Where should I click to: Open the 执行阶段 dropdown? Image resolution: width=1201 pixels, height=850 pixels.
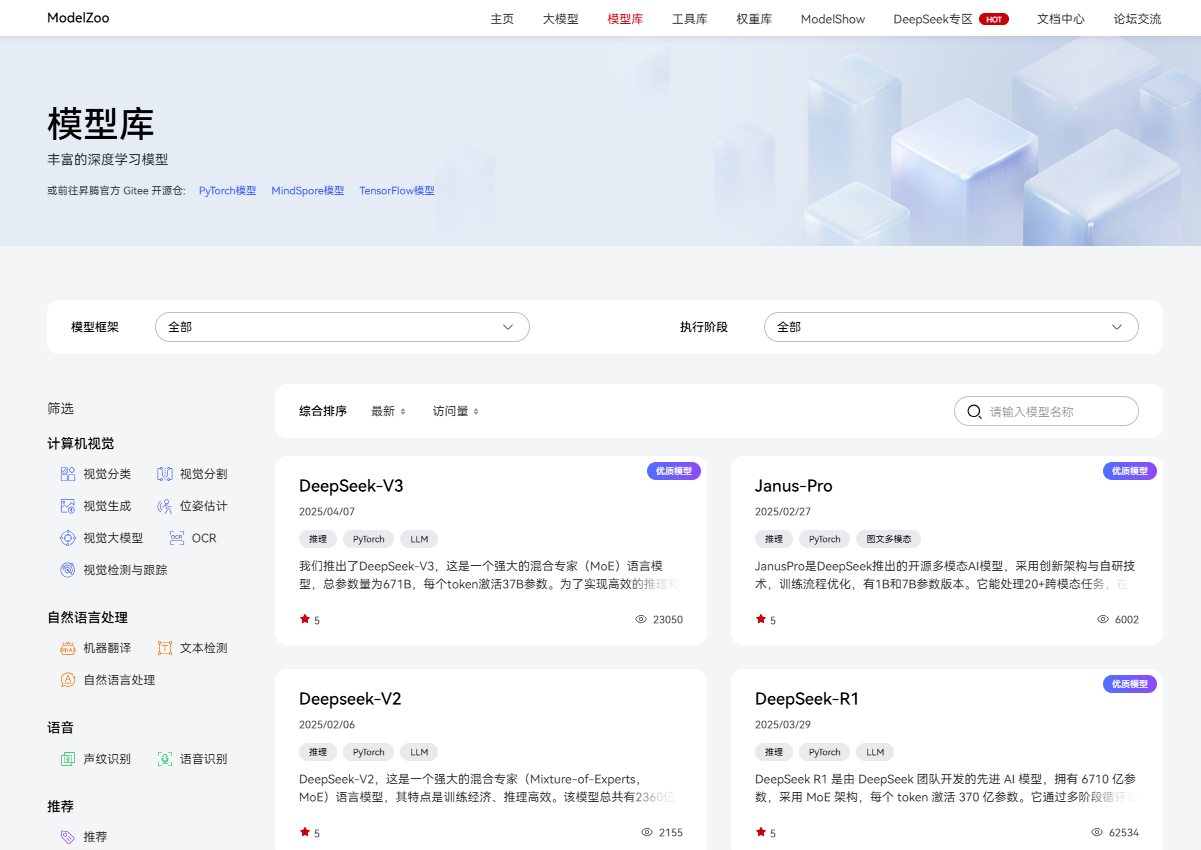(951, 327)
